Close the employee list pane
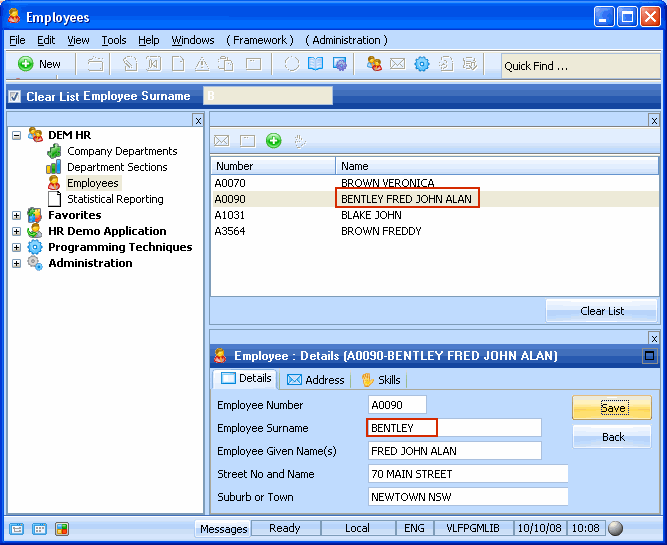667x545 pixels. 654,120
